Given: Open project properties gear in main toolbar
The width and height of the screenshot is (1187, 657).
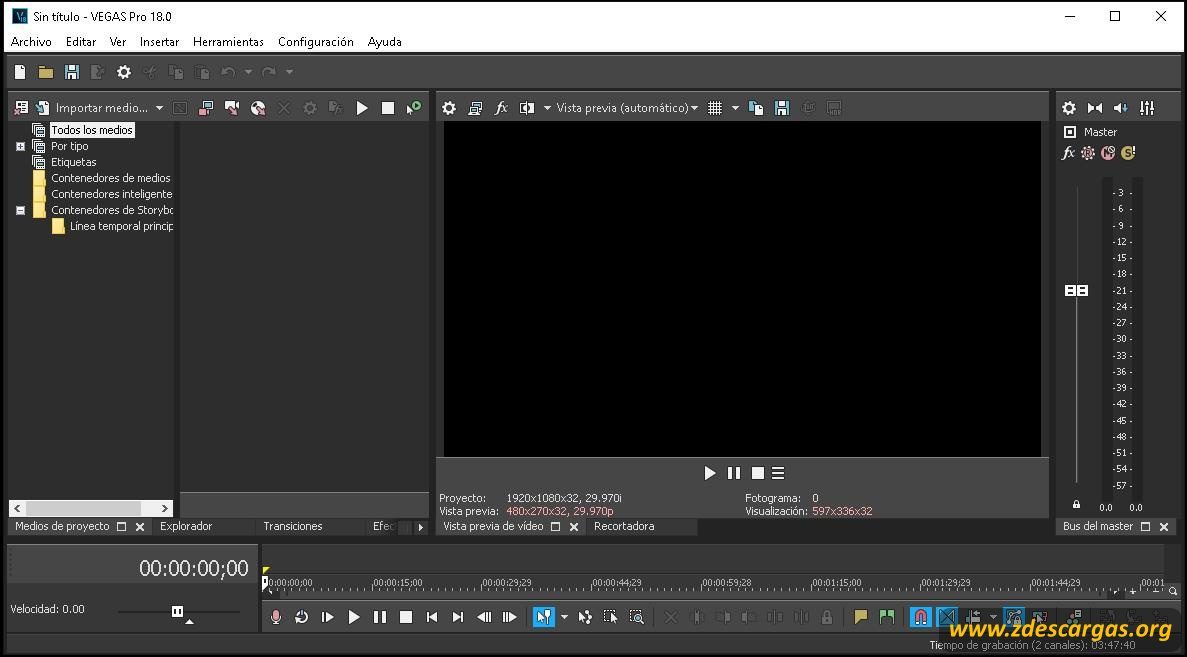Looking at the screenshot, I should tap(123, 72).
